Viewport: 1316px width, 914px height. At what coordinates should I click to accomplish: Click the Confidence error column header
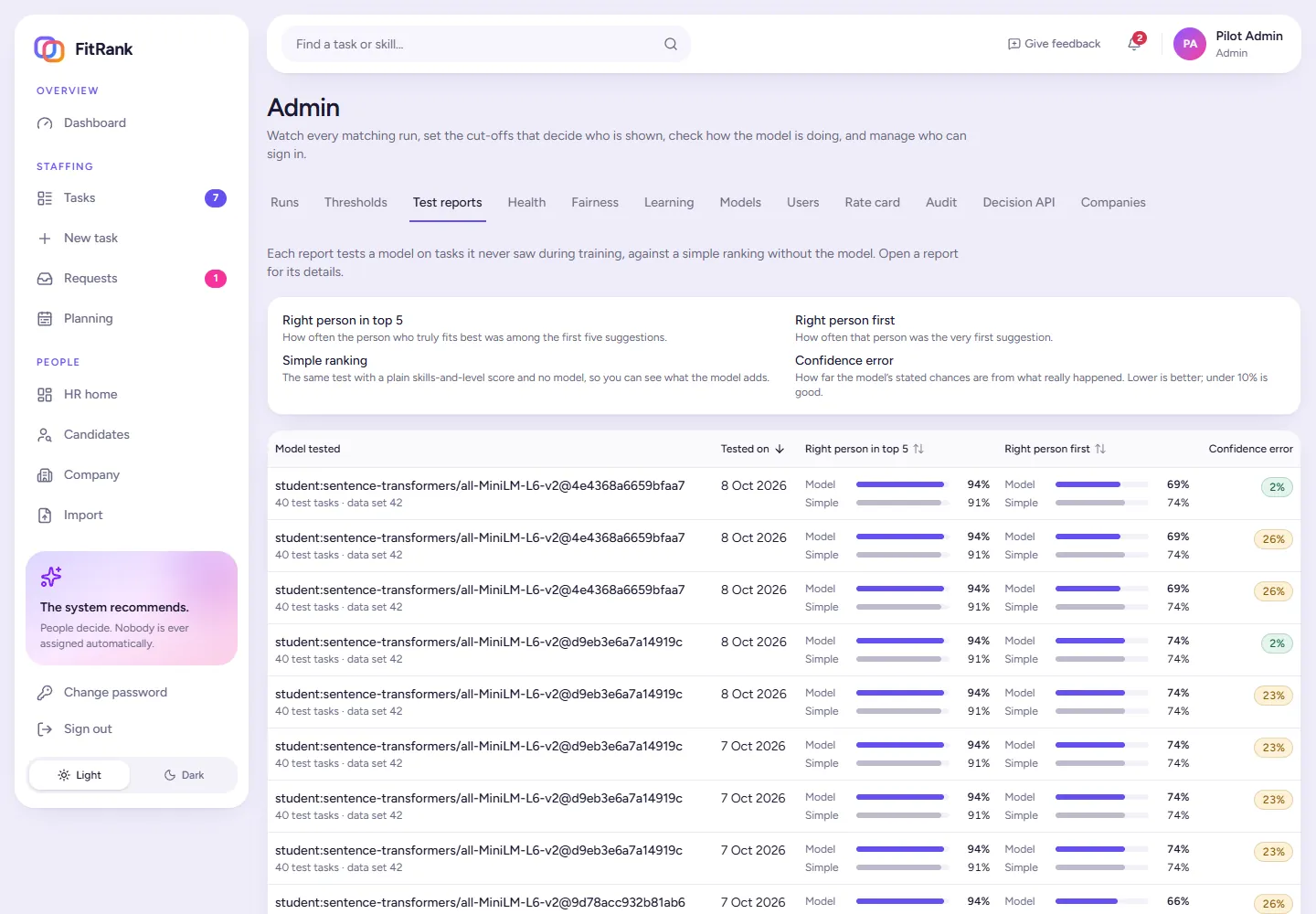pyautogui.click(x=1250, y=449)
